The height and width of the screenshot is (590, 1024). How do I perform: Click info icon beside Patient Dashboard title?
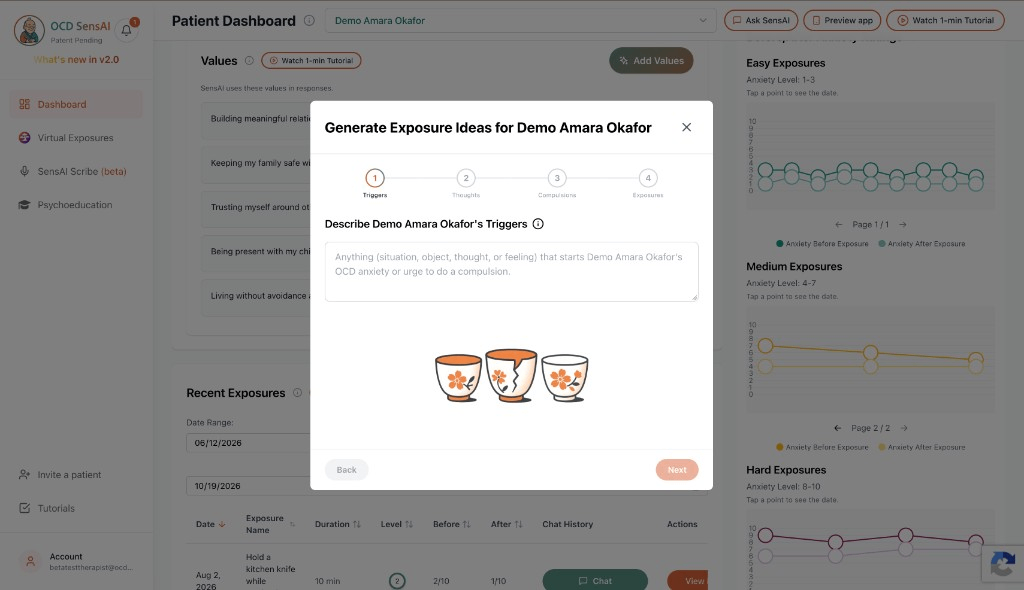(x=310, y=21)
